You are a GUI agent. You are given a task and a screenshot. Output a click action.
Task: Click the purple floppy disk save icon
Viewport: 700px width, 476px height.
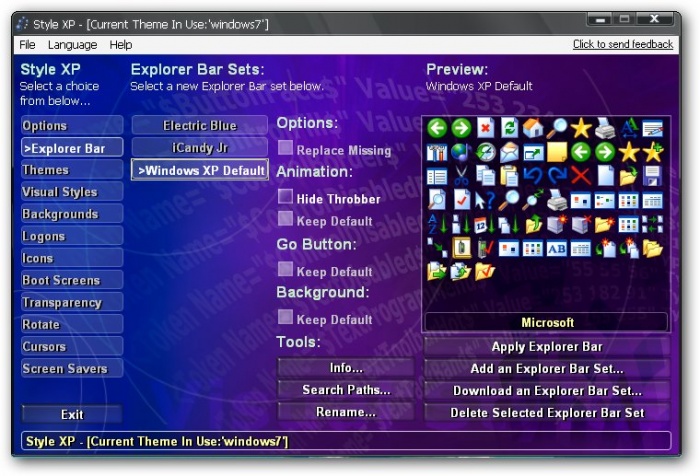(653, 176)
